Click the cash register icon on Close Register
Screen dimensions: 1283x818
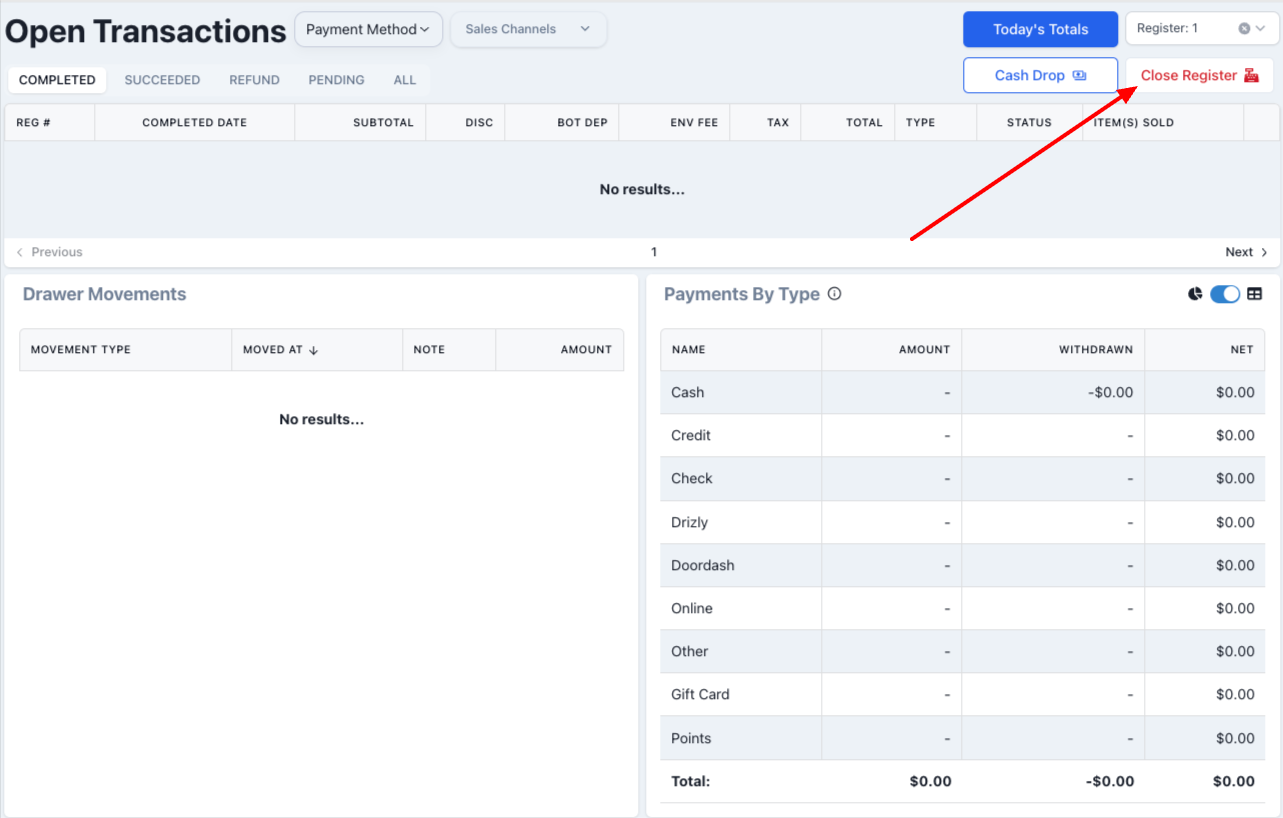[1251, 76]
